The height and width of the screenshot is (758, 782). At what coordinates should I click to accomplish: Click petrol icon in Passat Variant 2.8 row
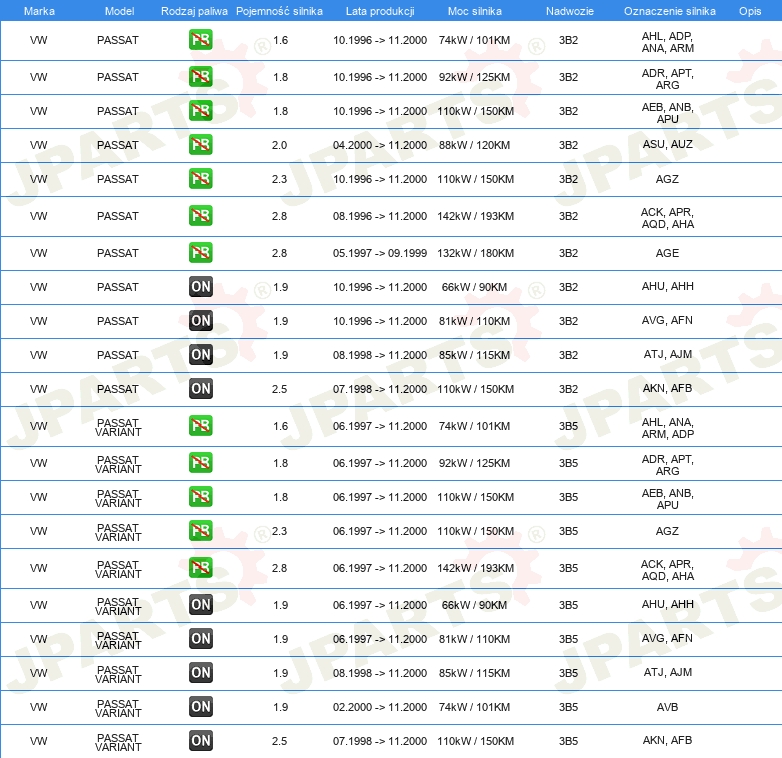(200, 567)
